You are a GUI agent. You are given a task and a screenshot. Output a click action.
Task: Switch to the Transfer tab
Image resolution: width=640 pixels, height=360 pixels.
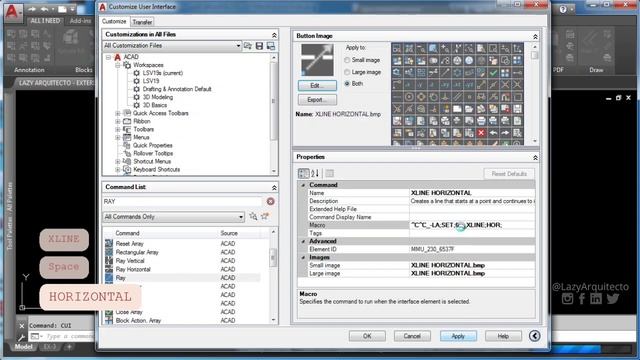click(142, 22)
